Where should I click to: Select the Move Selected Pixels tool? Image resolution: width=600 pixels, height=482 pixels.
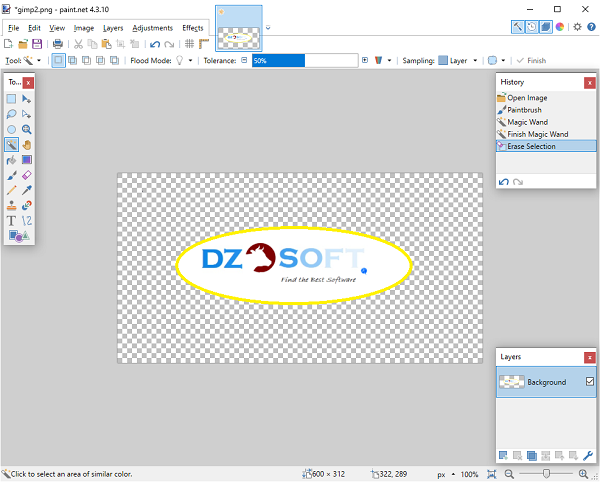(x=26, y=99)
